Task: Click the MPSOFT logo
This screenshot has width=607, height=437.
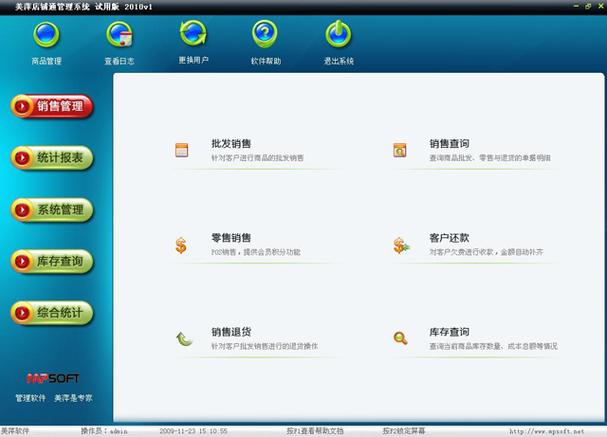Action: 53,378
